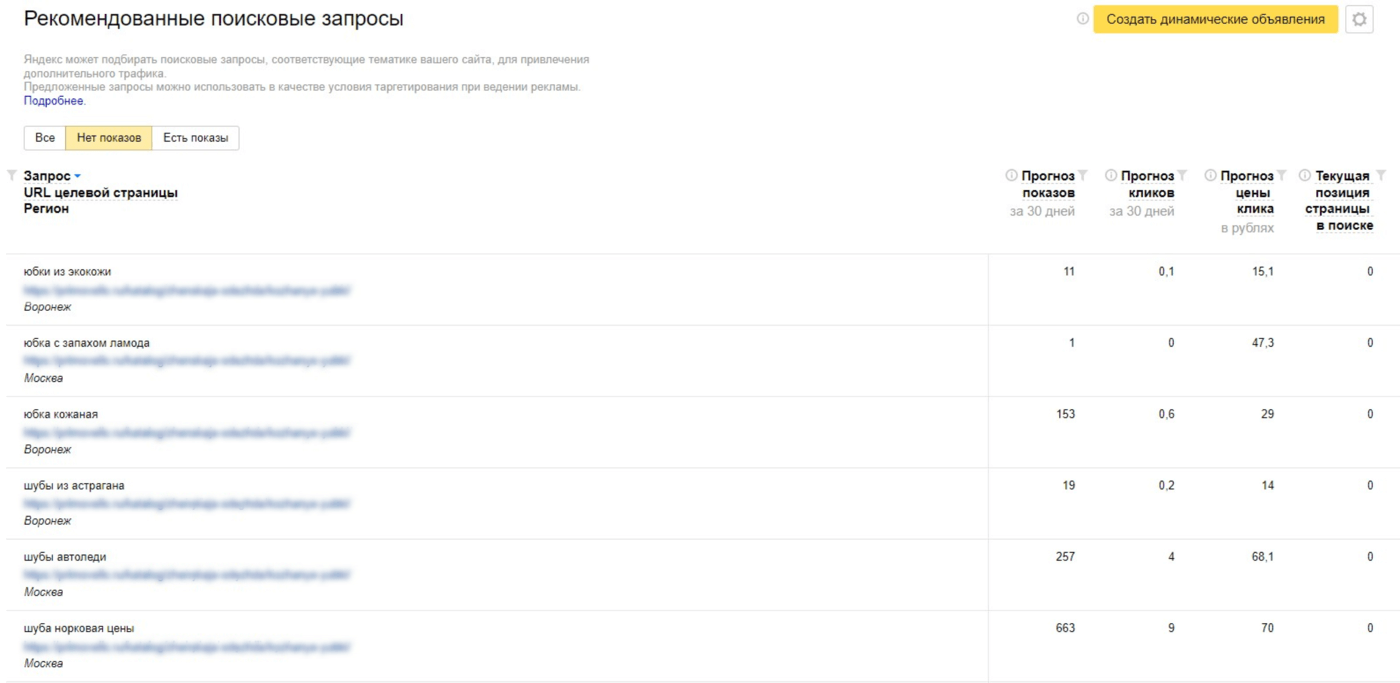Click info icon beside Прогноз кликов
Screen dimensions: 1400x683
1111,176
